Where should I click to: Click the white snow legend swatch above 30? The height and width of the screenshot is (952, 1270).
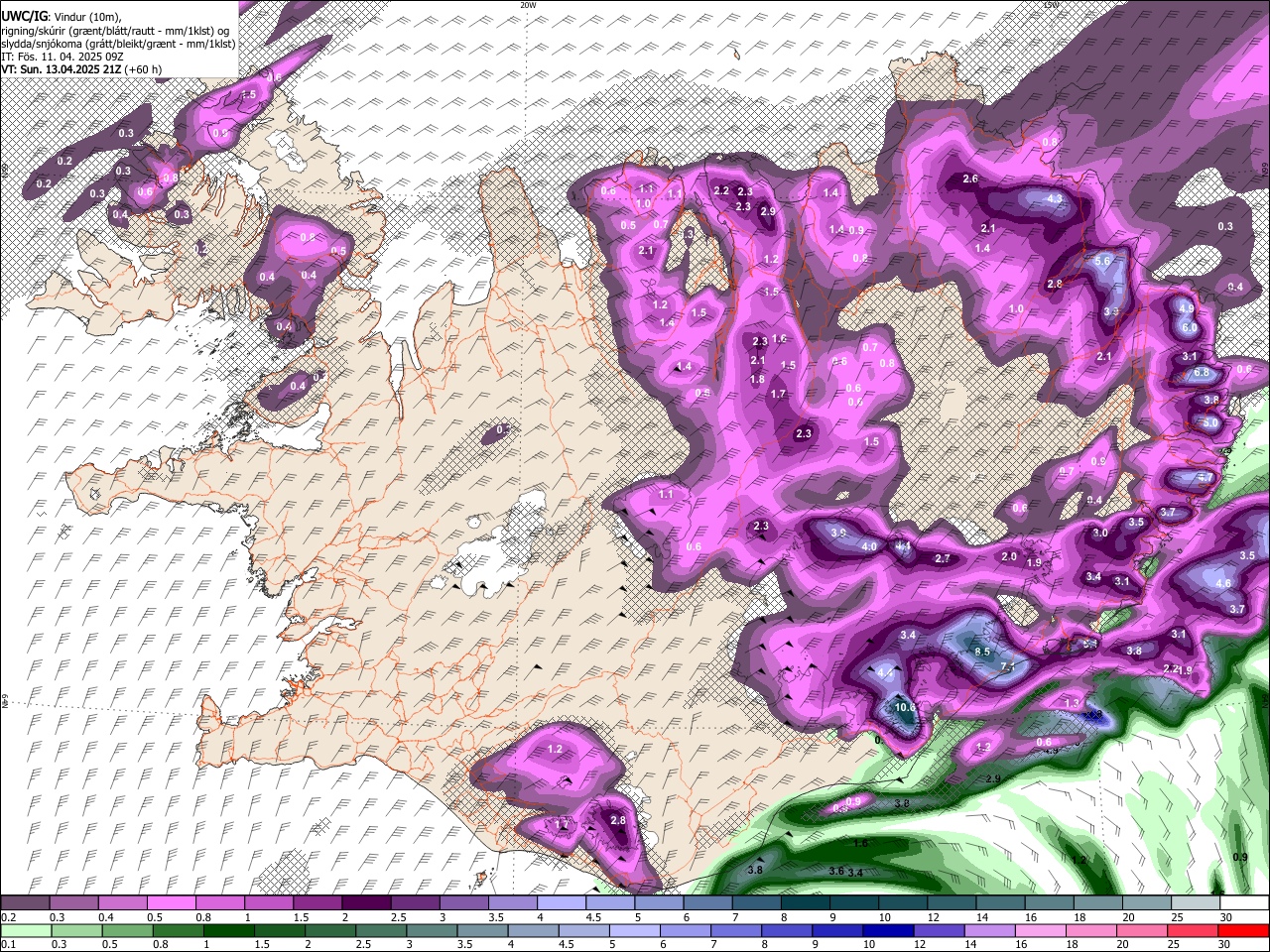click(1243, 903)
